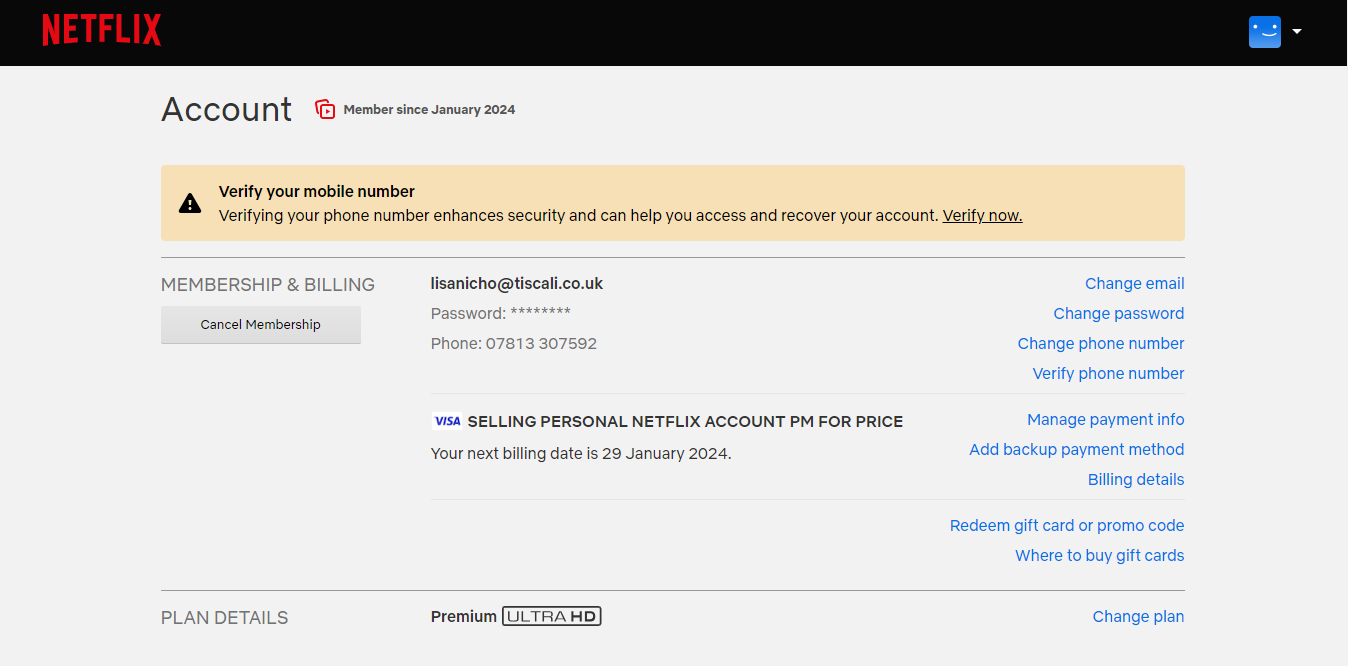Open Where to buy gift cards
This screenshot has height=666, width=1348.
click(x=1100, y=556)
